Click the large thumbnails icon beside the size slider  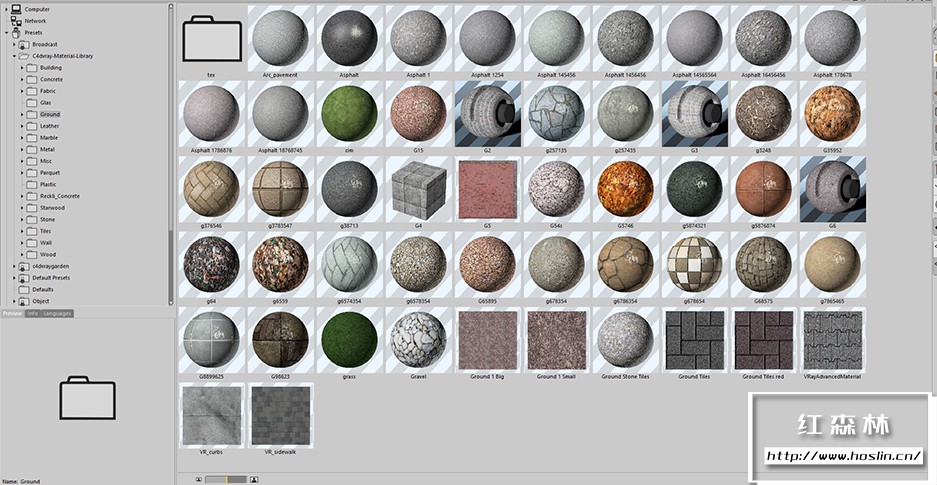[x=254, y=479]
